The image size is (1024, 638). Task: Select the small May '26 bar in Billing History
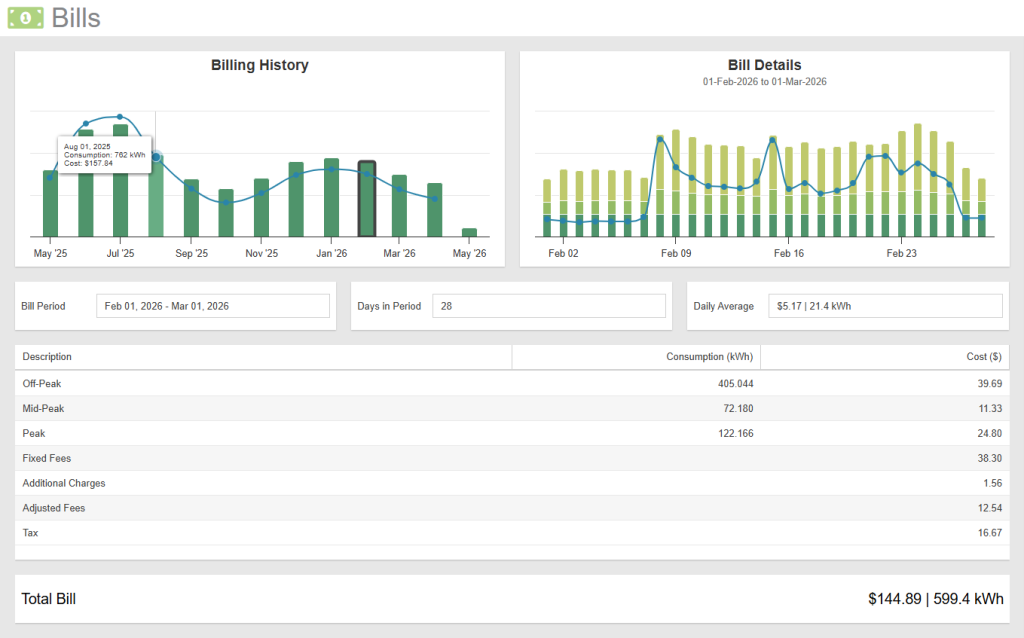point(469,232)
